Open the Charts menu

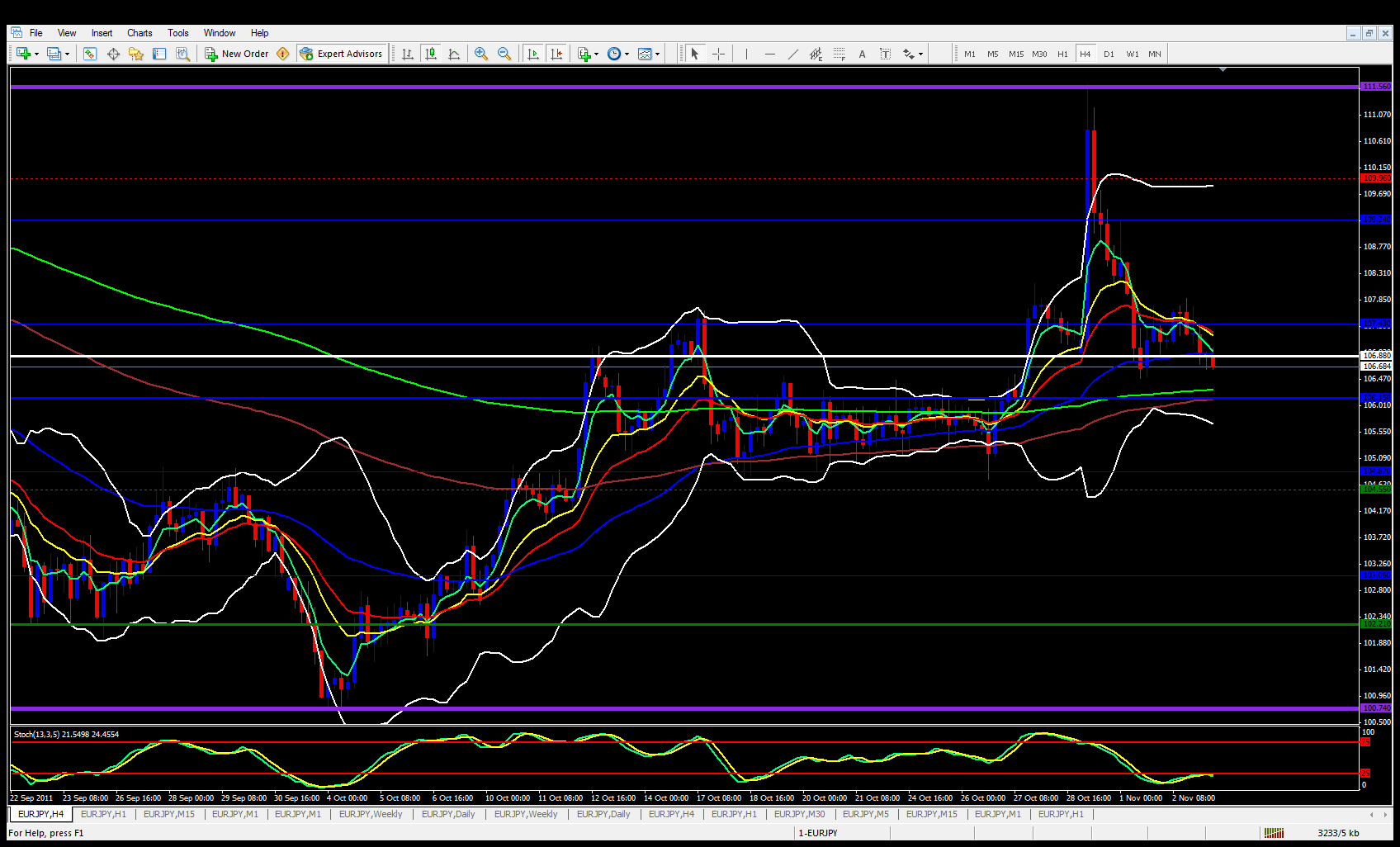click(x=140, y=33)
